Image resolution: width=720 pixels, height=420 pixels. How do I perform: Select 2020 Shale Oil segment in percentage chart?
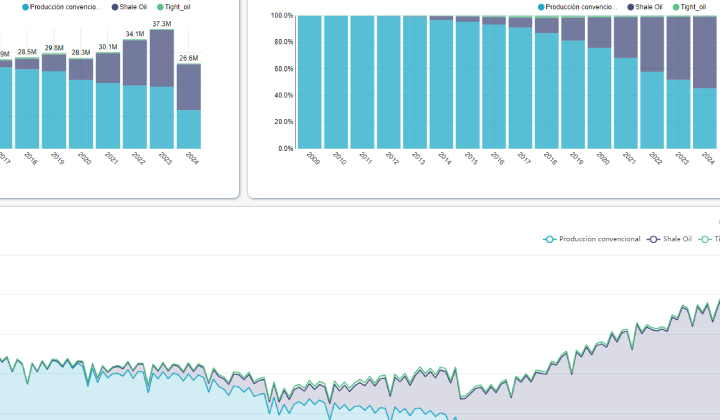click(600, 33)
